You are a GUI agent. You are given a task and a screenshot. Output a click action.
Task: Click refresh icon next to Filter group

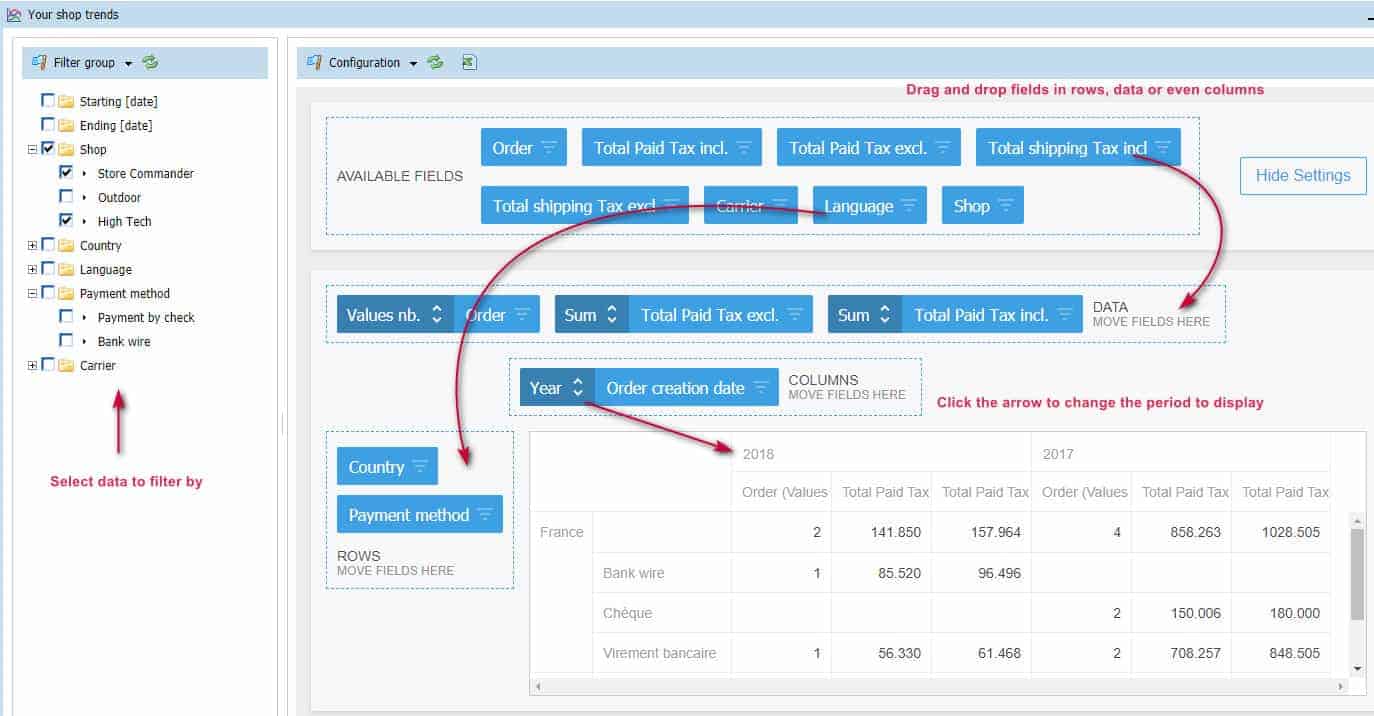click(150, 62)
